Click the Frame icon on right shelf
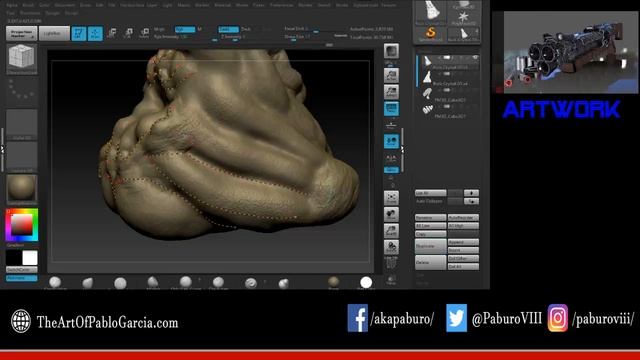This screenshot has height=360, width=640. 391,198
